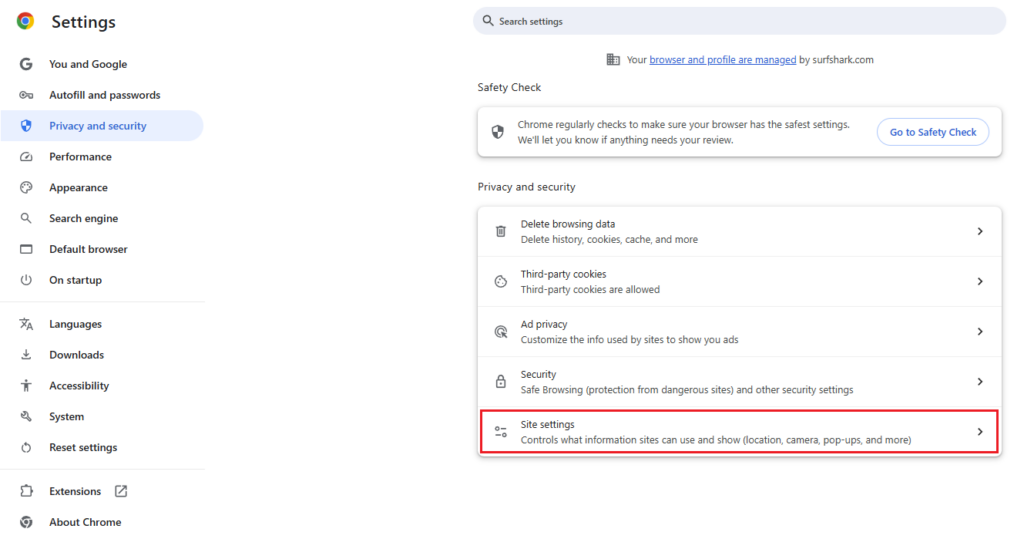
Task: Click the reset icon for Reset settings
Action: point(26,447)
